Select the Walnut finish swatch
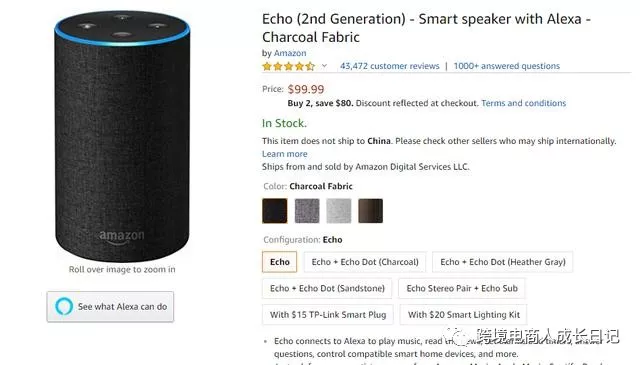Image resolution: width=640 pixels, height=365 pixels. coord(371,211)
